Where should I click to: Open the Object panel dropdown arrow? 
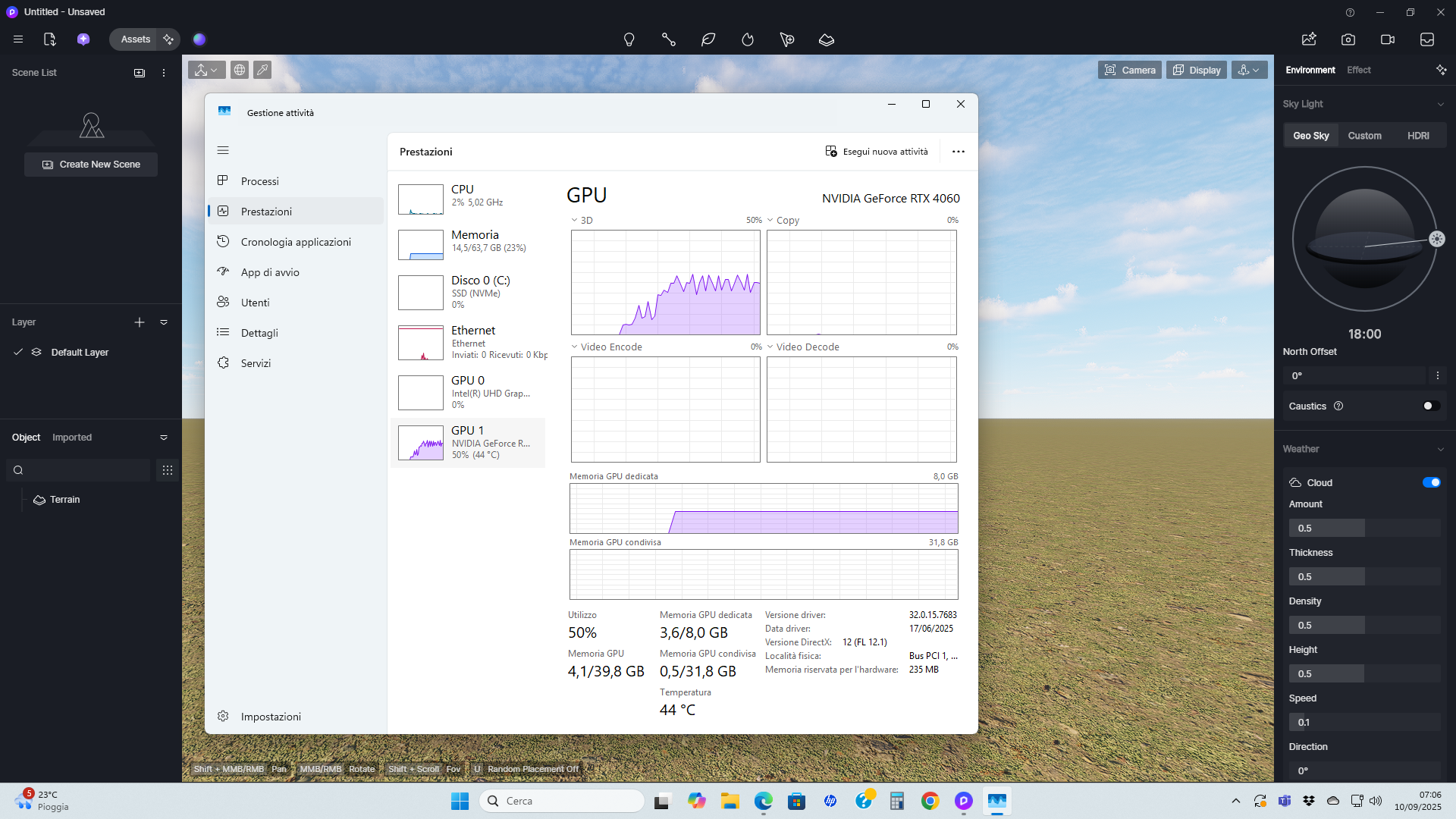164,438
